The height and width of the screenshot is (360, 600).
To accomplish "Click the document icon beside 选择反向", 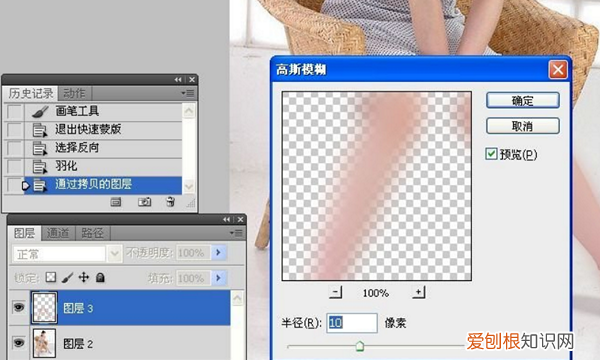I will tap(40, 148).
